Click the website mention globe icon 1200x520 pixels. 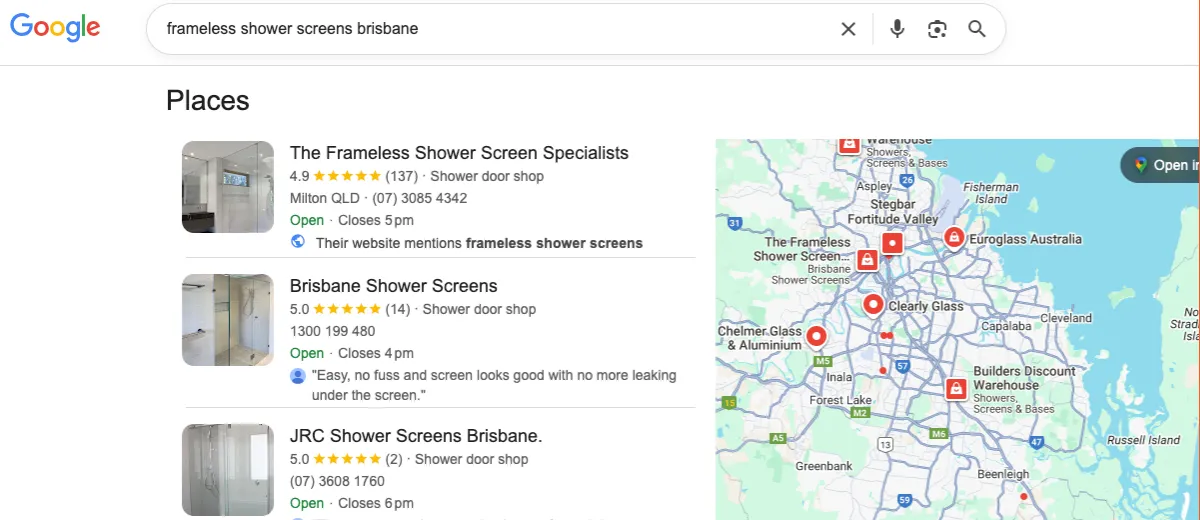[x=298, y=242]
